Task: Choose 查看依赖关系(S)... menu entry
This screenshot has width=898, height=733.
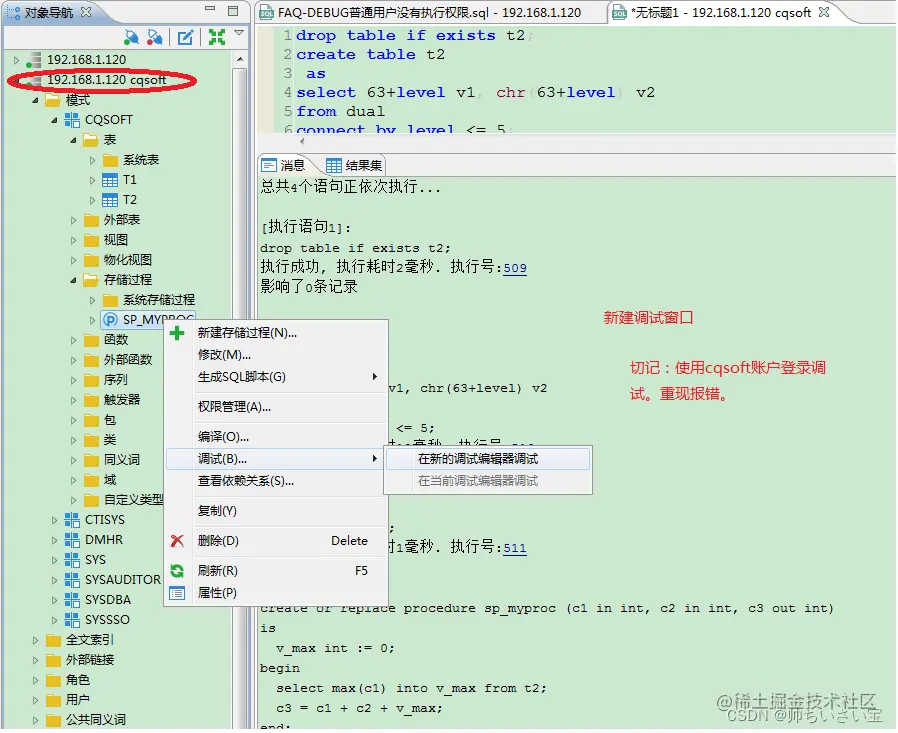Action: coord(276,482)
